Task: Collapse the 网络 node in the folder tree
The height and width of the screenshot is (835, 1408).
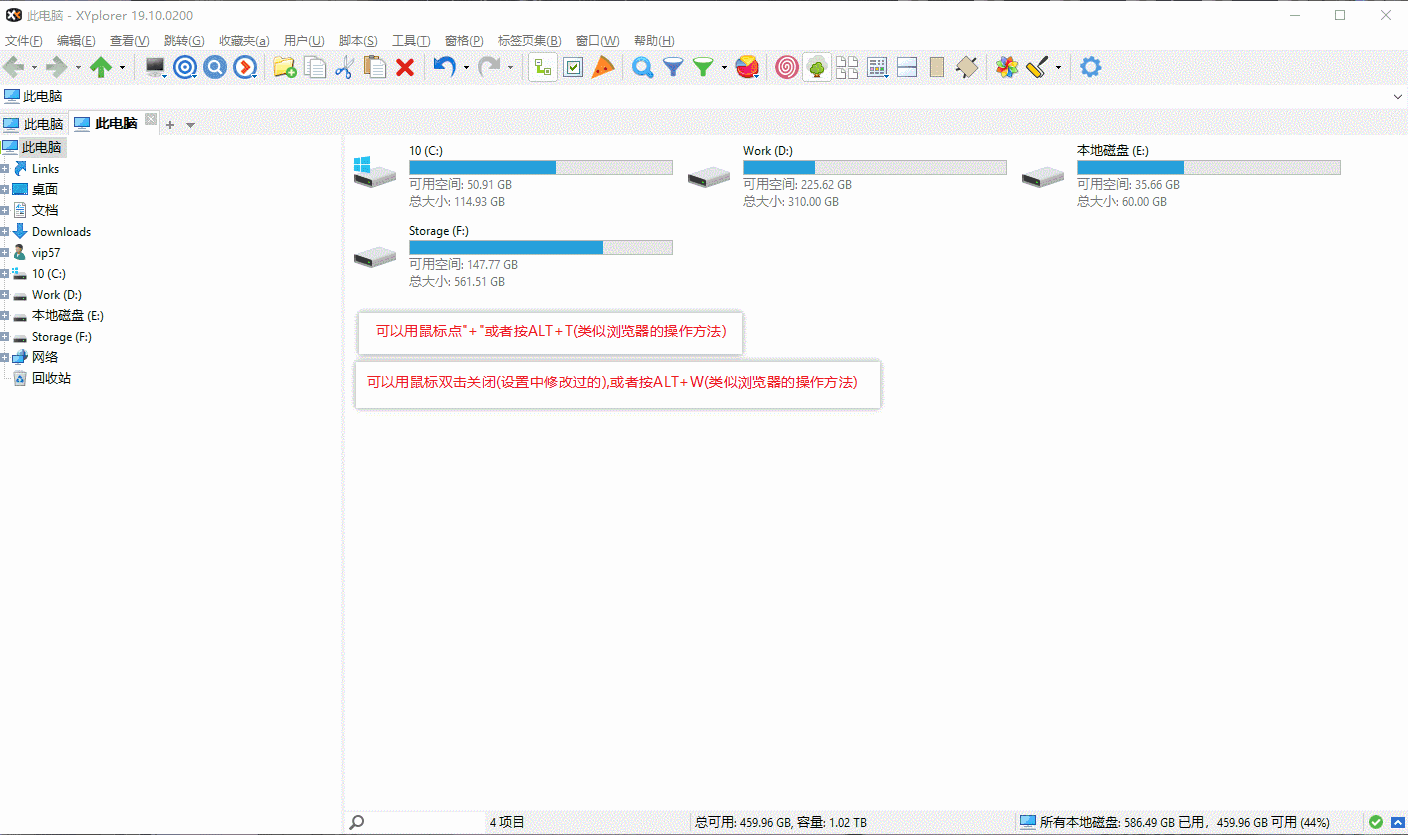Action: (x=7, y=357)
